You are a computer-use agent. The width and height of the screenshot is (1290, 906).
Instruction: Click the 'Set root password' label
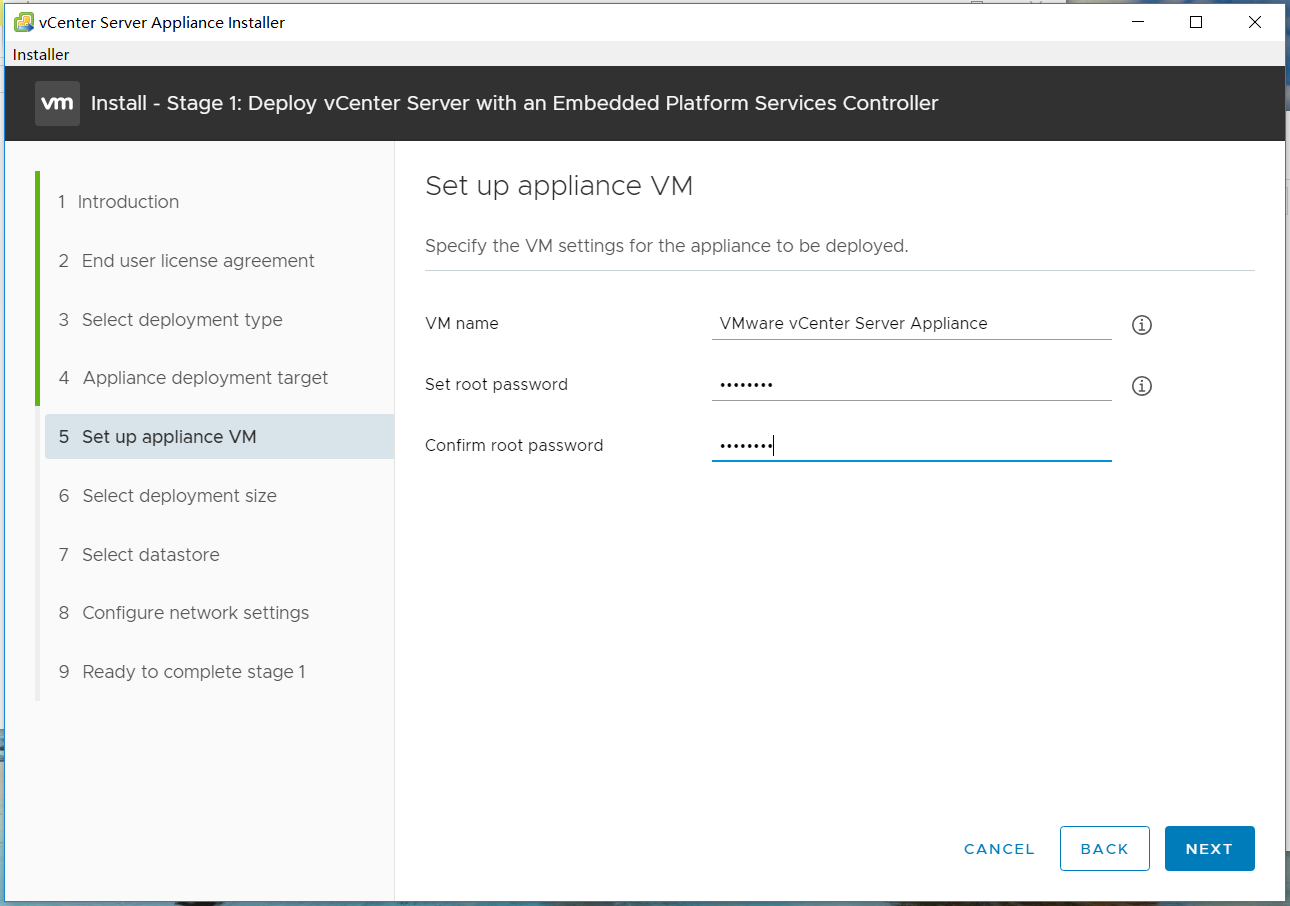point(496,385)
